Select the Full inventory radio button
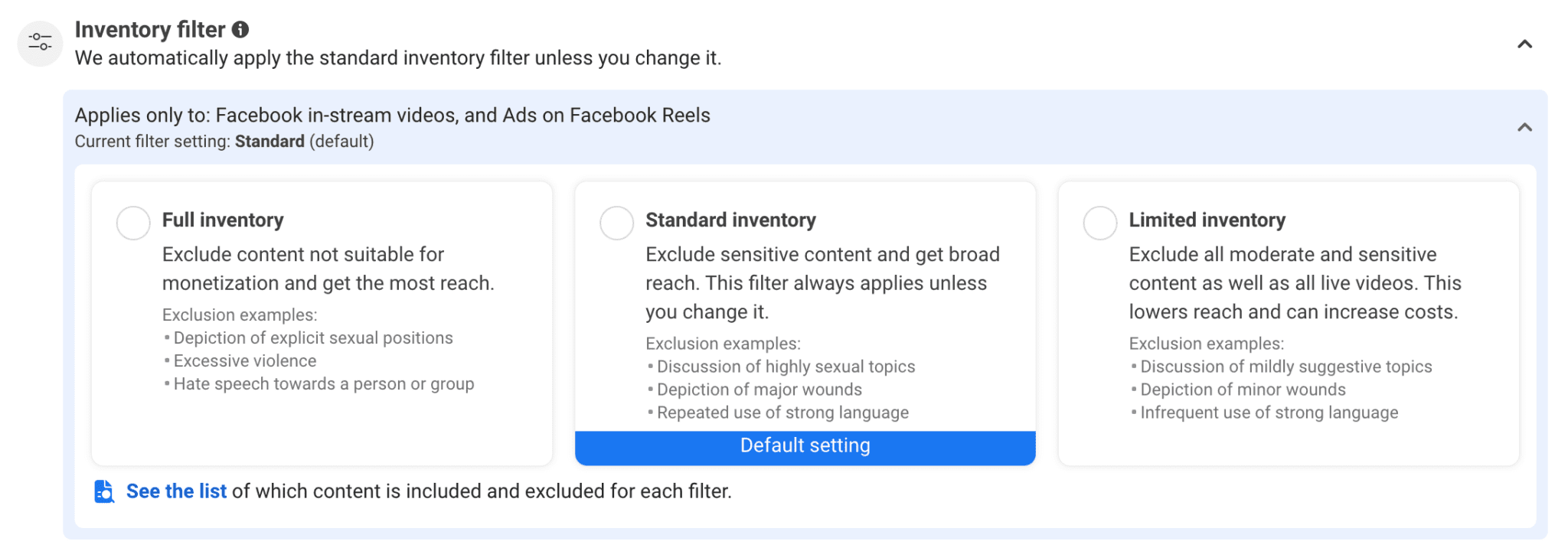 [x=132, y=222]
